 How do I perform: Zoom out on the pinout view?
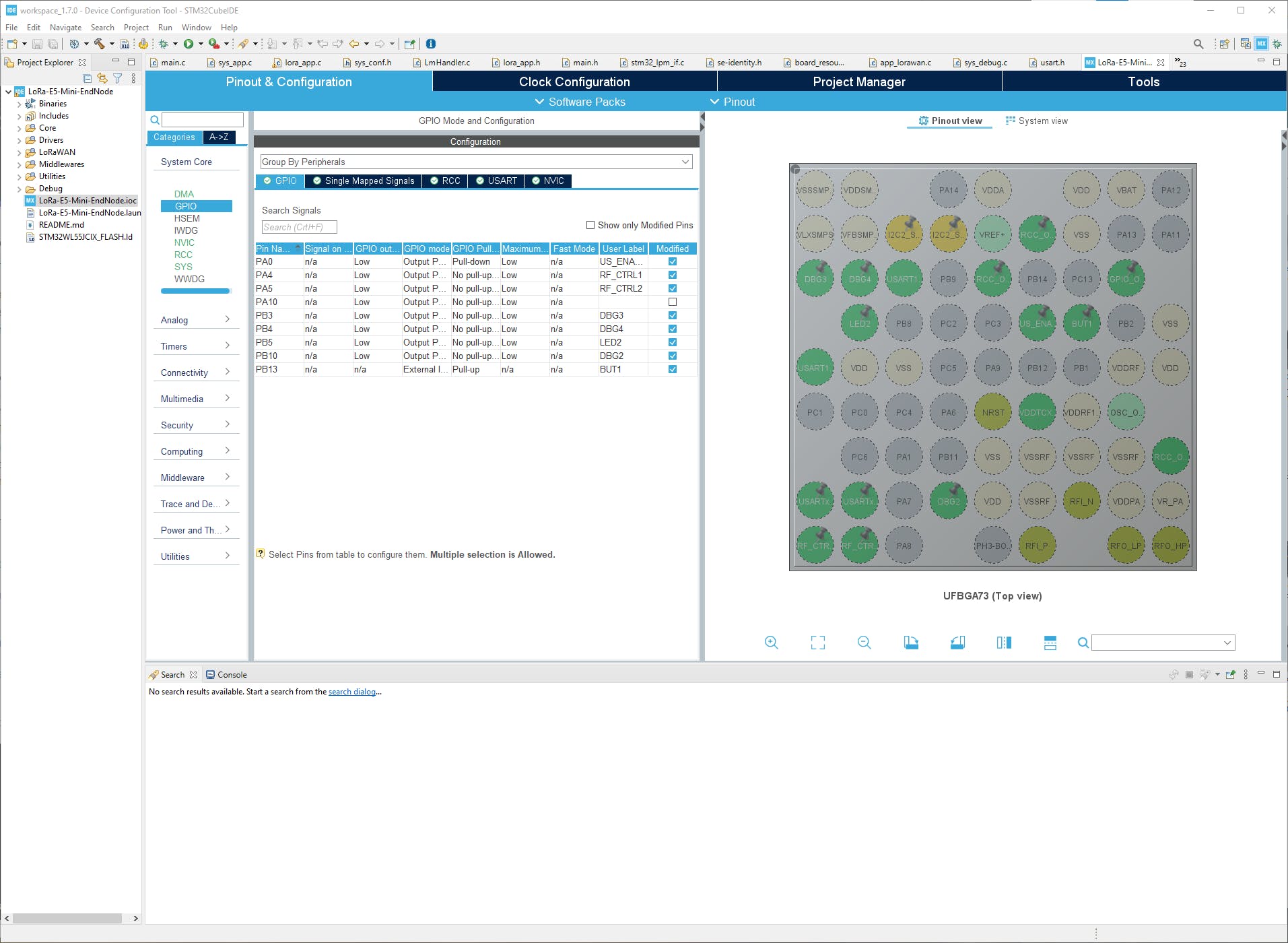click(865, 643)
